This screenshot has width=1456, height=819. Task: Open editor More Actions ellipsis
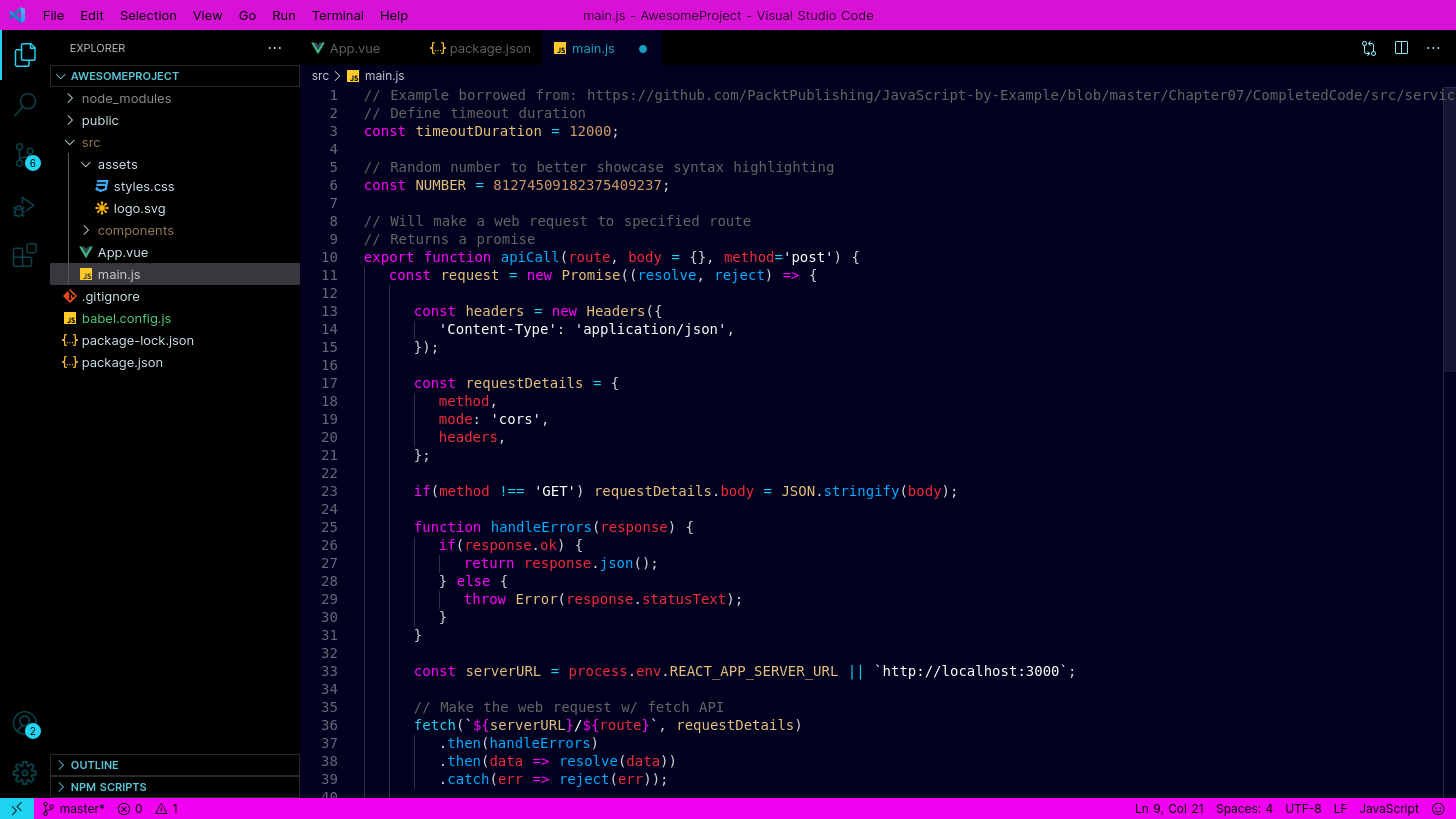tap(1434, 48)
